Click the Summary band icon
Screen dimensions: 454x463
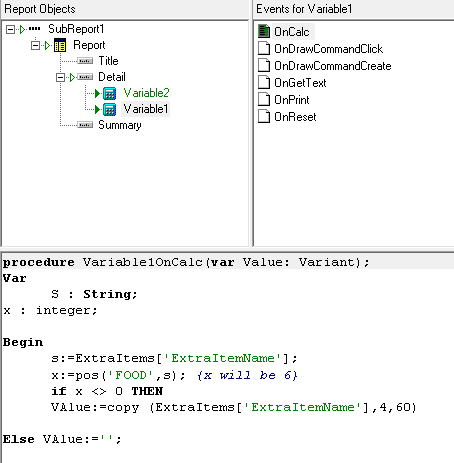(85, 125)
